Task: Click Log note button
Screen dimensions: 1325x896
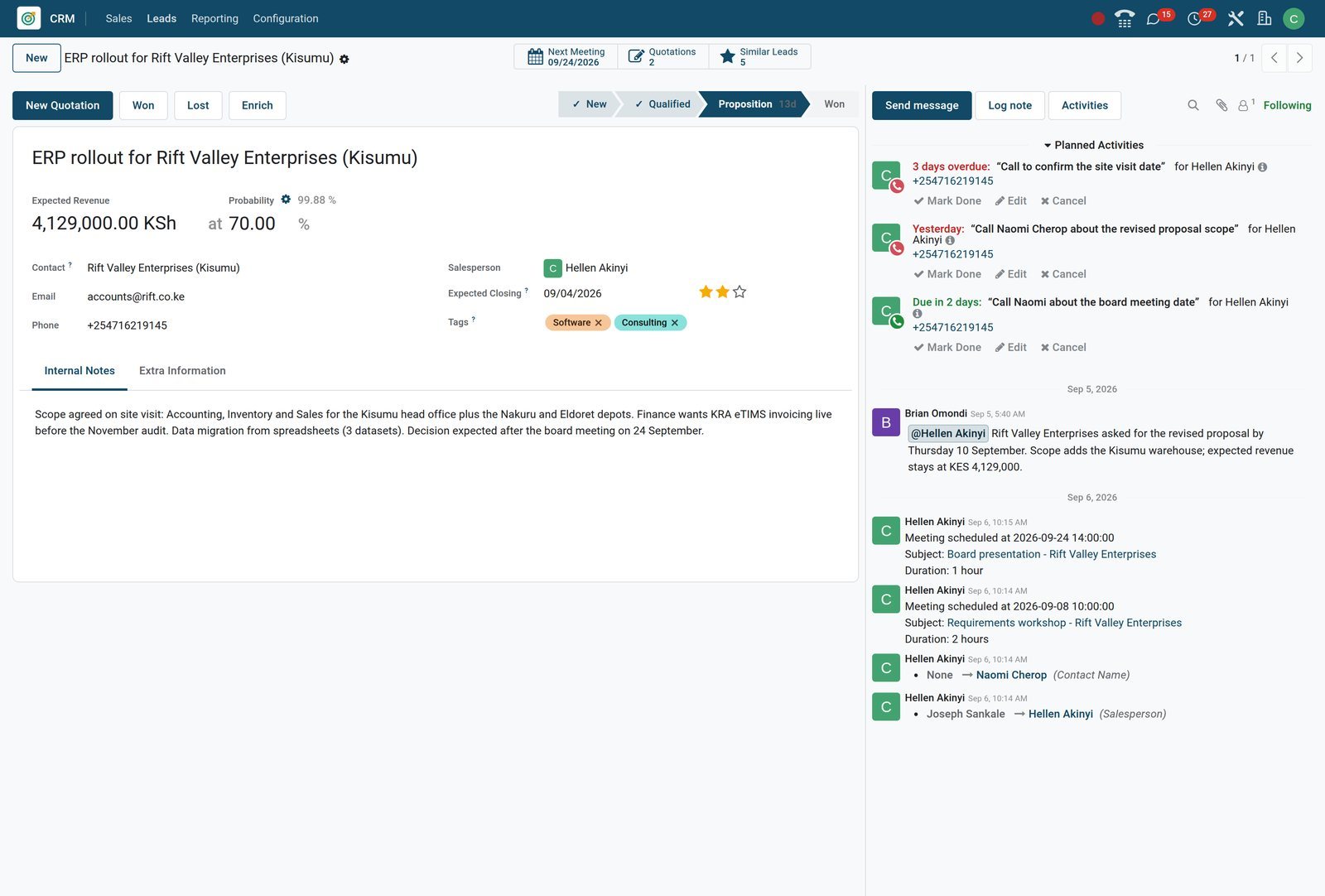Action: [x=1009, y=105]
